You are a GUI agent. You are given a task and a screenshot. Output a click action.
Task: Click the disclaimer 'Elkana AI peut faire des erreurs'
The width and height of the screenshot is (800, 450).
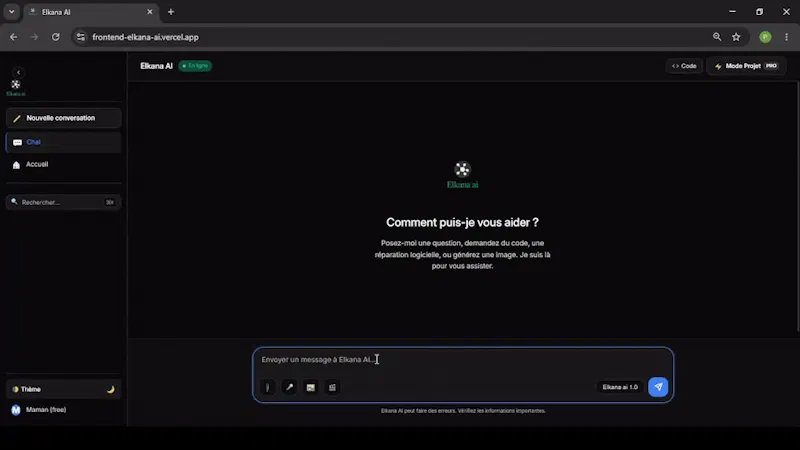(x=463, y=411)
